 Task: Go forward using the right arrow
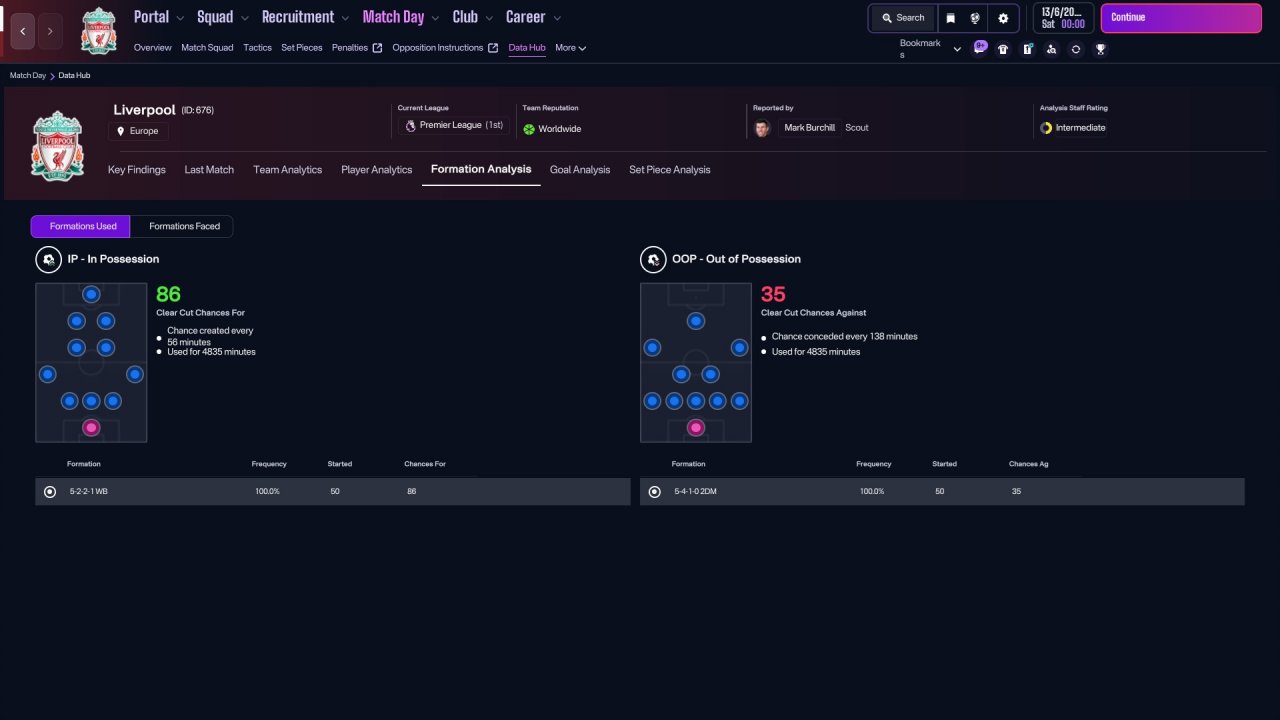50,32
